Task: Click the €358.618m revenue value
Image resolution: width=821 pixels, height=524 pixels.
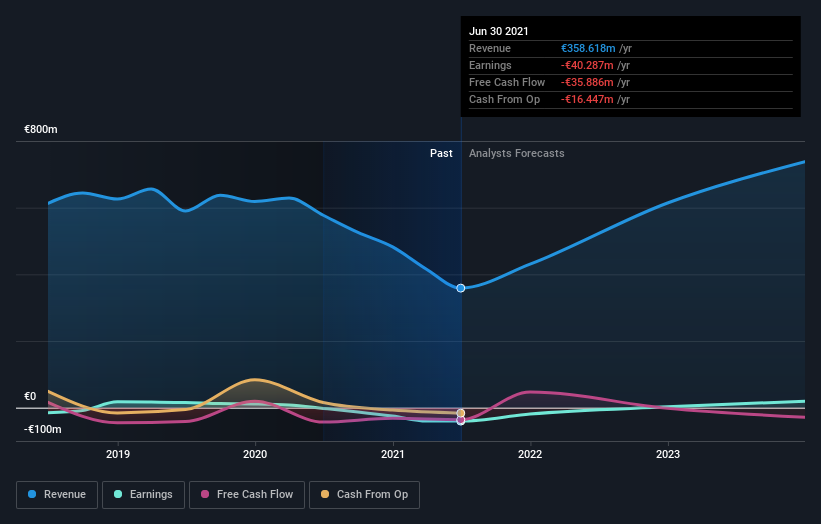Action: pyautogui.click(x=588, y=48)
